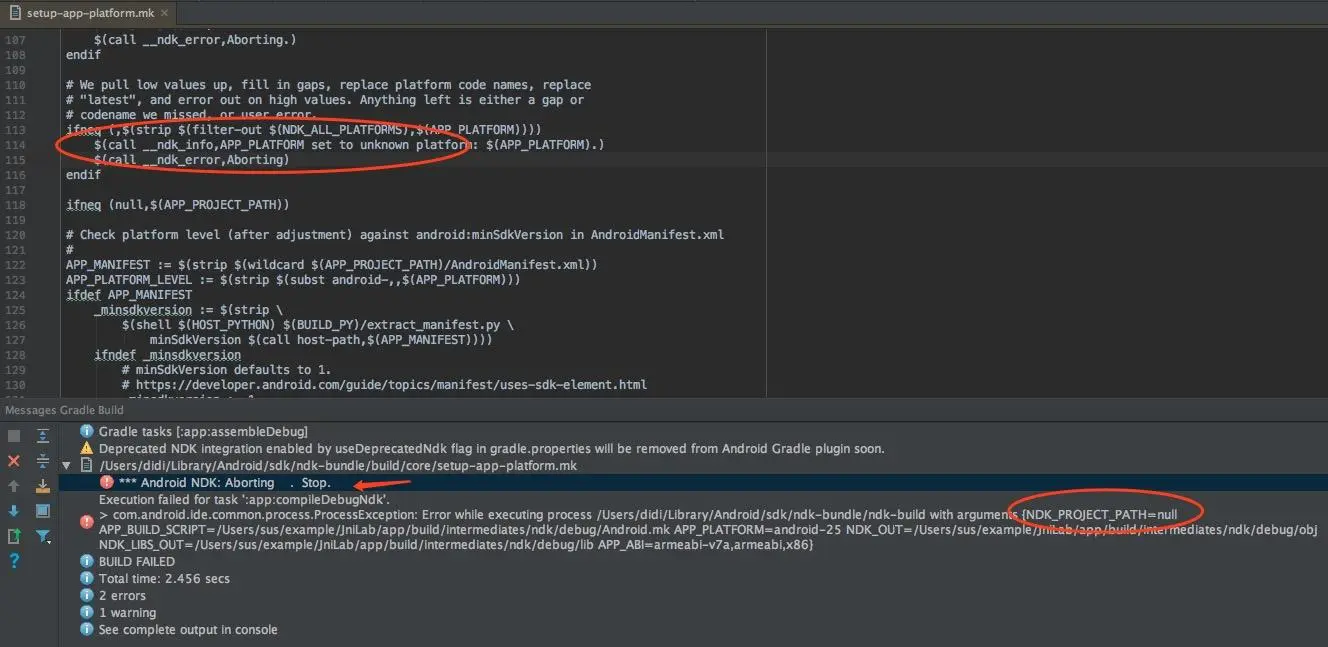Expand all messages in the build output
This screenshot has width=1328, height=647.
pyautogui.click(x=41, y=435)
